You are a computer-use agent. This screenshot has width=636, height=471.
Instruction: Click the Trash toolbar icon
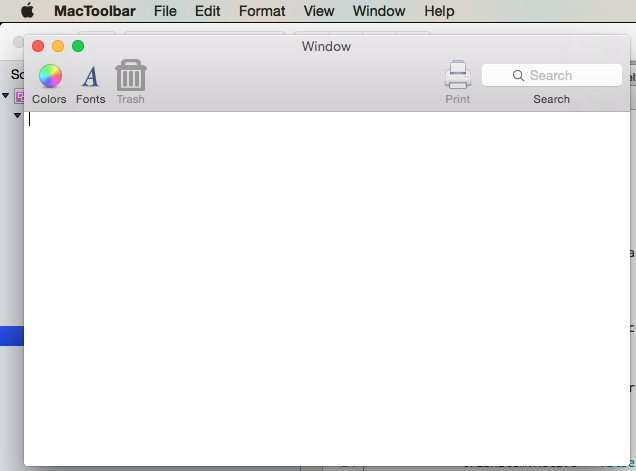pos(131,75)
